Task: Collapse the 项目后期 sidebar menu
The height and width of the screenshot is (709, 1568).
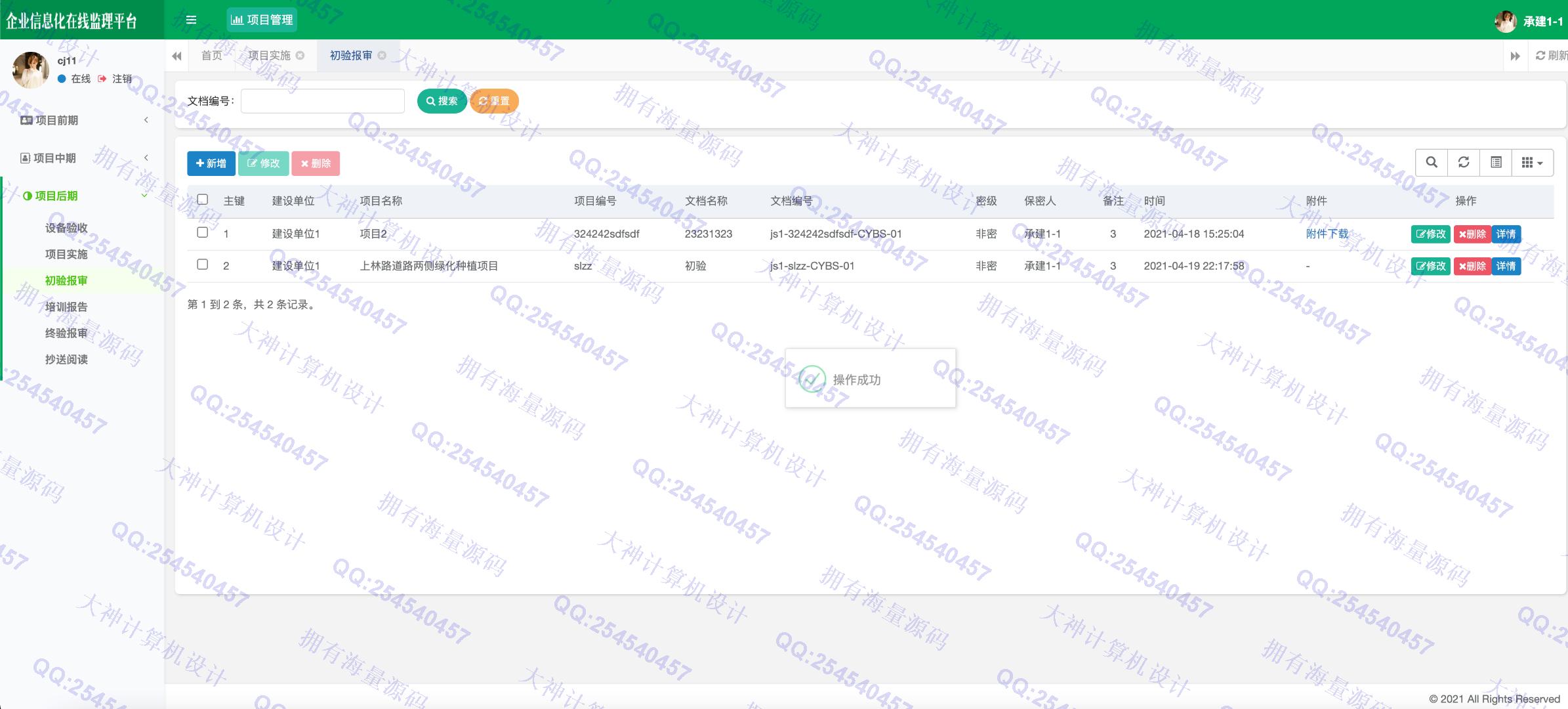Action: (x=82, y=196)
